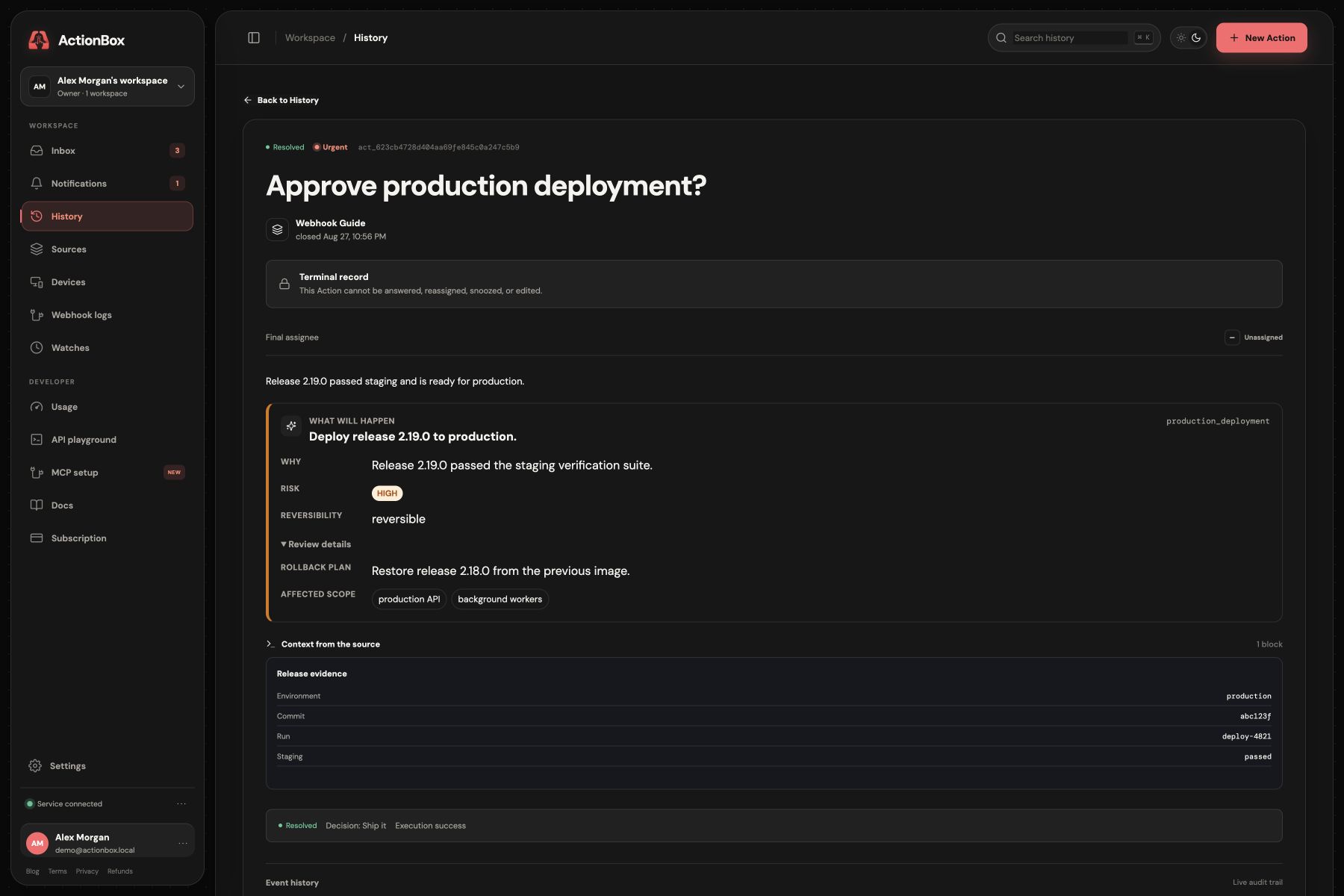
Task: Click the action ID act_623cb4728d404aa69fe845c0a247c5b9
Action: (438, 147)
